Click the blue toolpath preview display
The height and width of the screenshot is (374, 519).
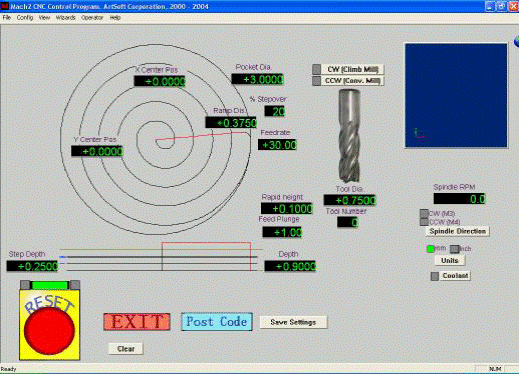pos(456,95)
